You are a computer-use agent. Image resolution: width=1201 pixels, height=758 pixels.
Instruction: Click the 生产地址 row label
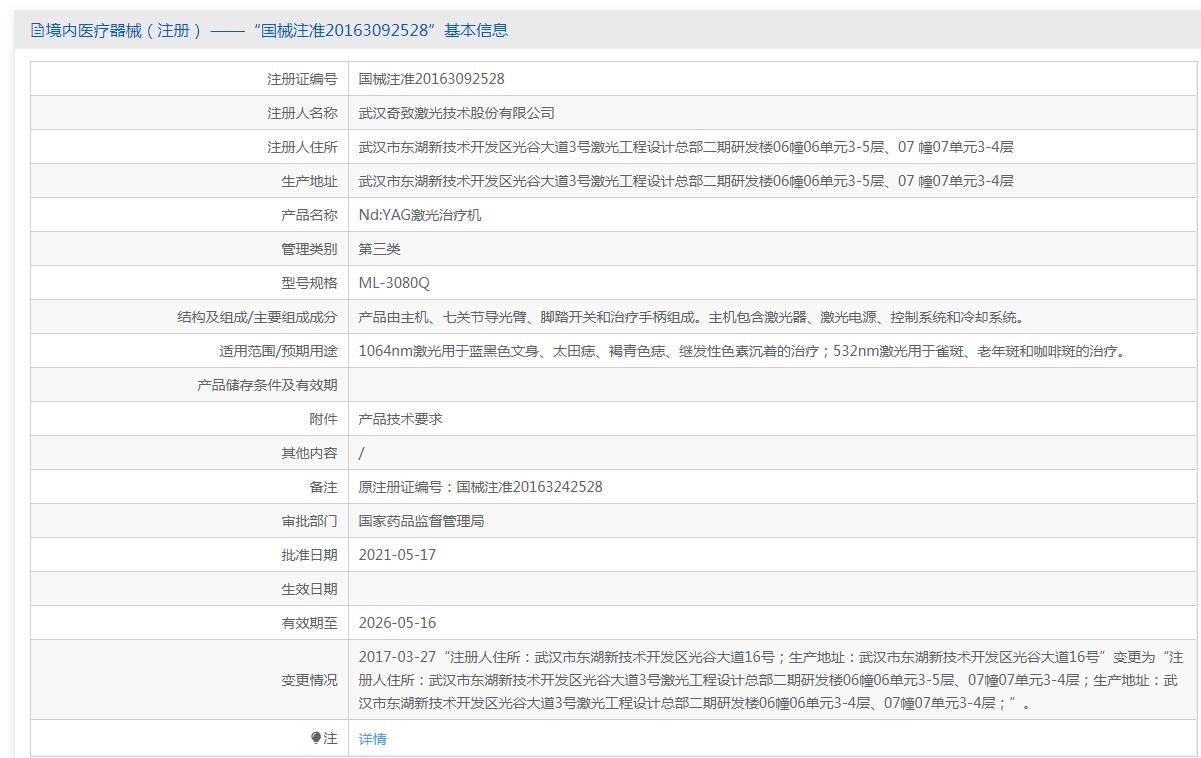pos(309,181)
